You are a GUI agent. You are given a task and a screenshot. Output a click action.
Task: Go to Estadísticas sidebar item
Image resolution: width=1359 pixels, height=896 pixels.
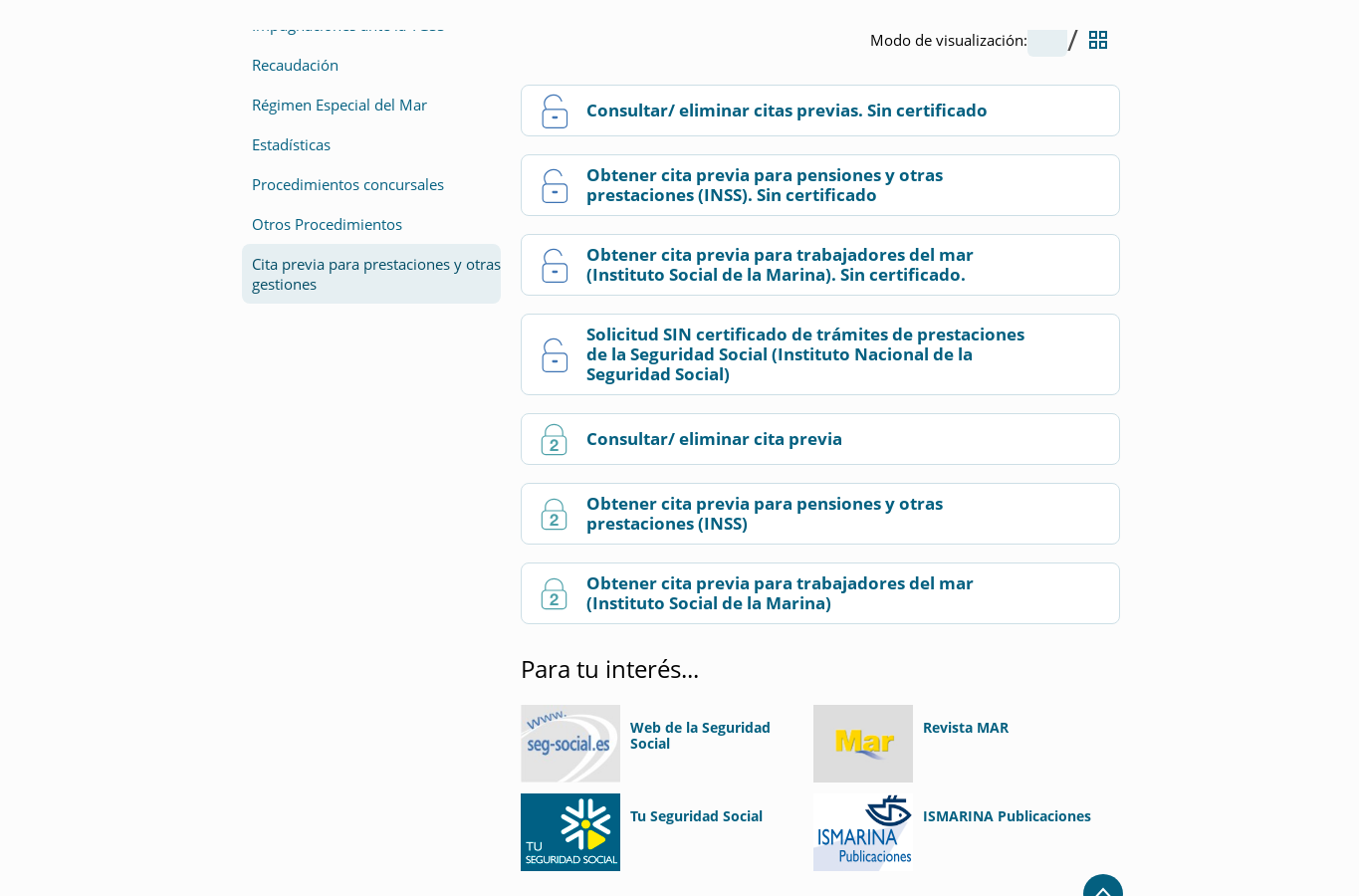(291, 144)
